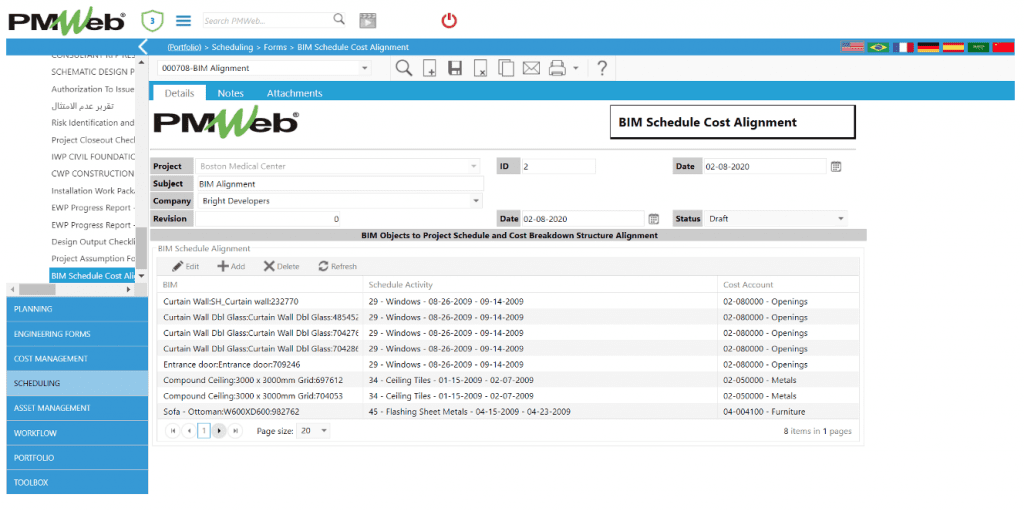Screen dimensions: 1024x511
Task: Click the Search PMWeb input field
Action: tap(266, 20)
